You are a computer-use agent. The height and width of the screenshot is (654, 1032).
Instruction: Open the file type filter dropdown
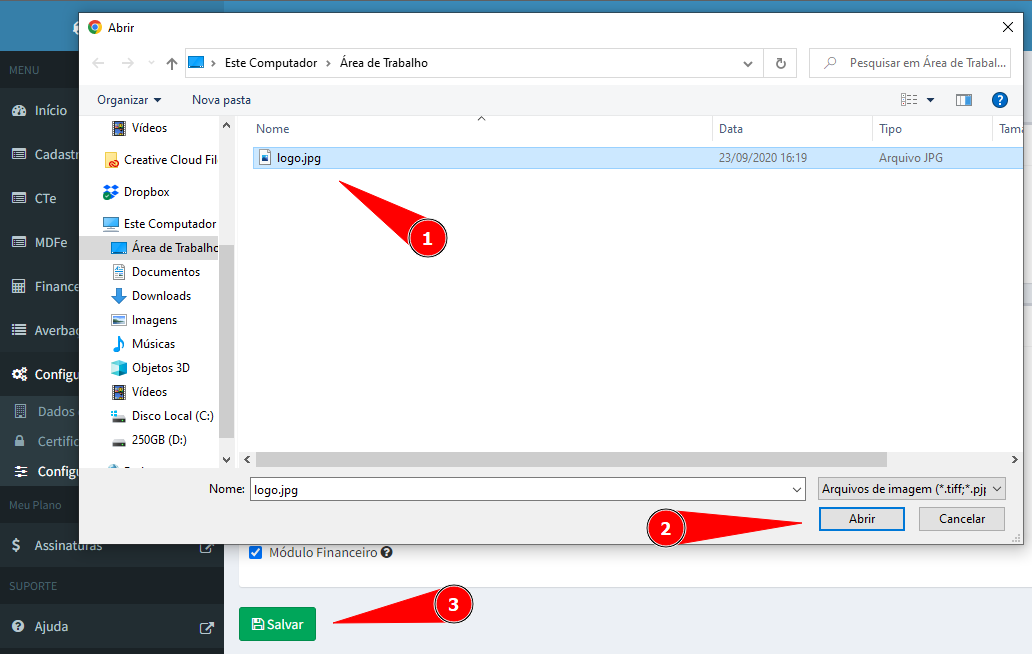pyautogui.click(x=911, y=489)
